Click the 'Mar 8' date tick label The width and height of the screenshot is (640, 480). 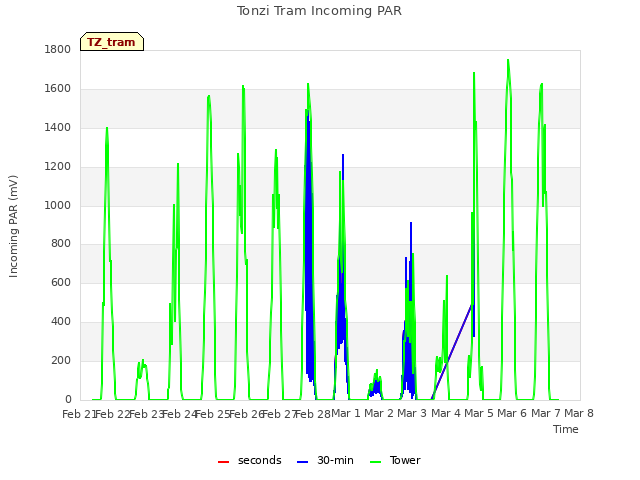(579, 413)
